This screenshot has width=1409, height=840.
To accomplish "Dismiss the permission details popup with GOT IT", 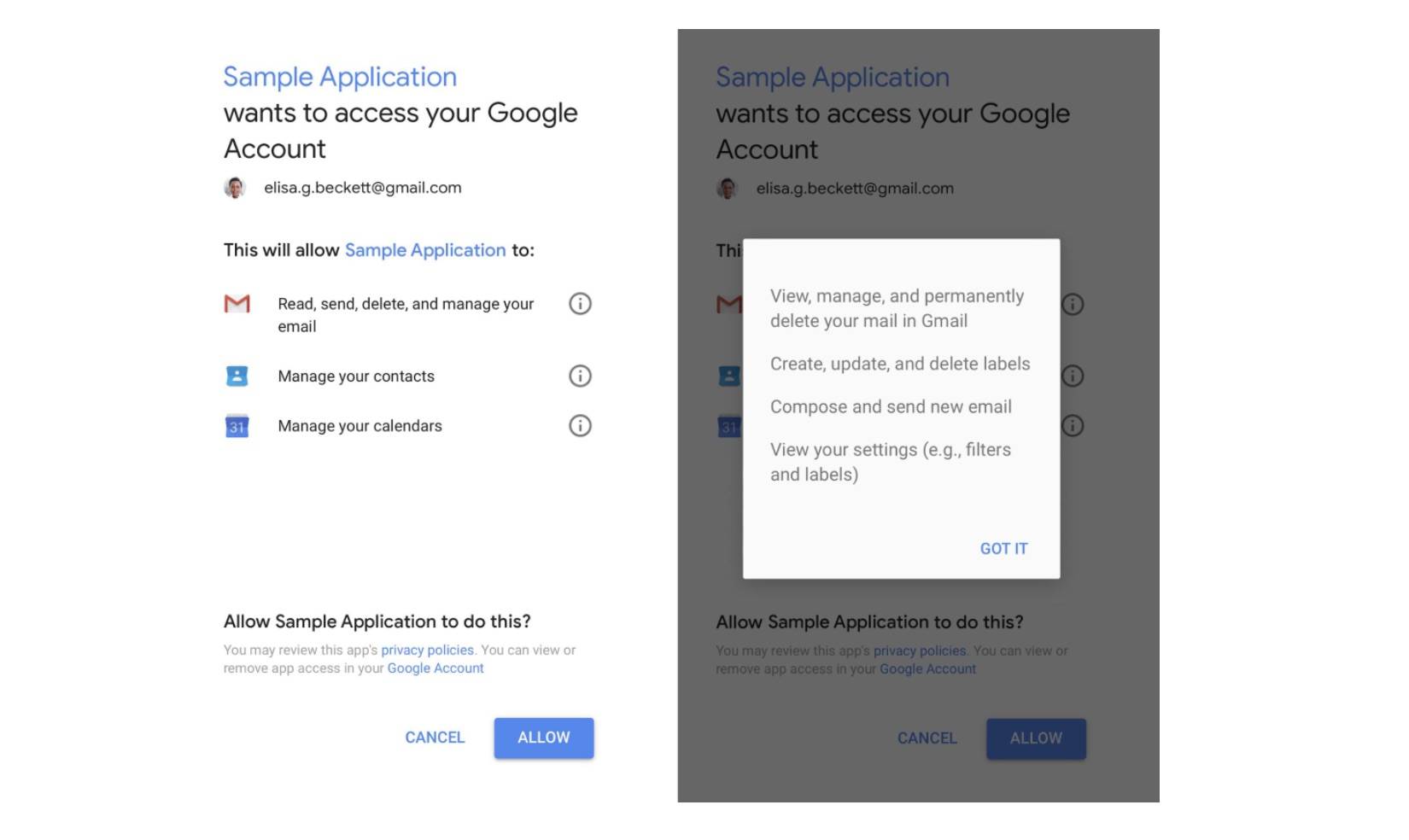I will (1003, 549).
